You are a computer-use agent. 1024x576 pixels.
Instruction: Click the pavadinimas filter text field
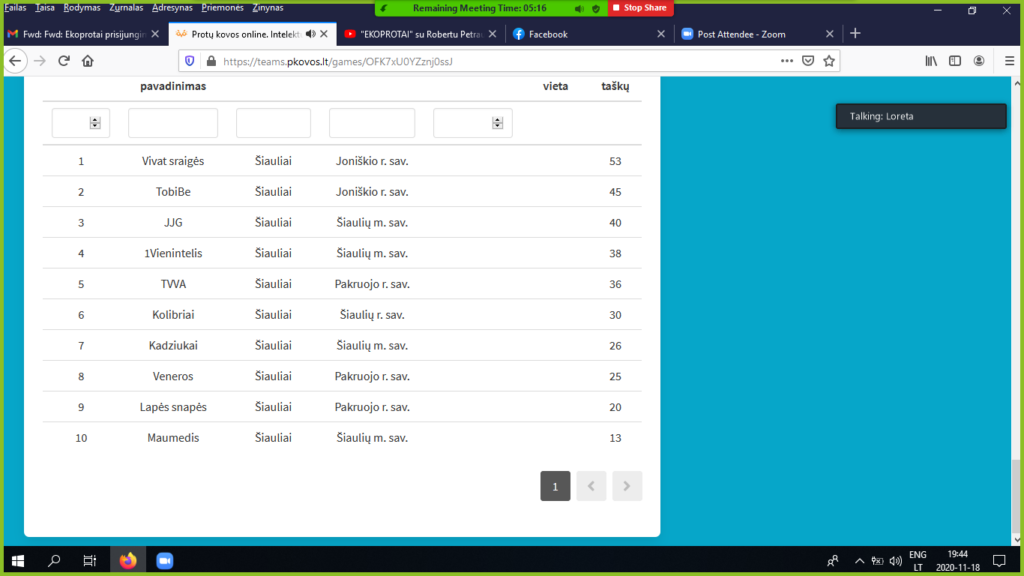173,123
